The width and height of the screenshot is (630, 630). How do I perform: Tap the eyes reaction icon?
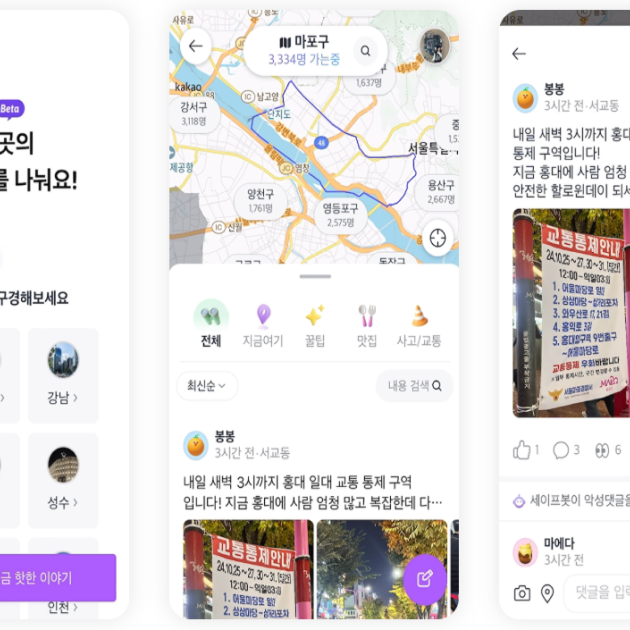pyautogui.click(x=602, y=450)
